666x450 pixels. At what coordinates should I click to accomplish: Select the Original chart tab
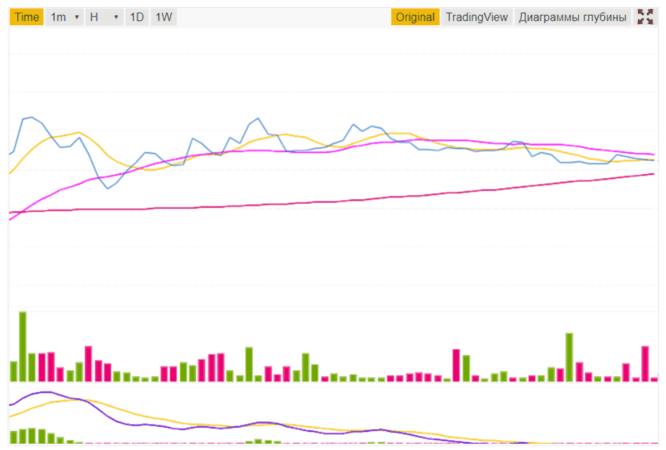pyautogui.click(x=415, y=17)
